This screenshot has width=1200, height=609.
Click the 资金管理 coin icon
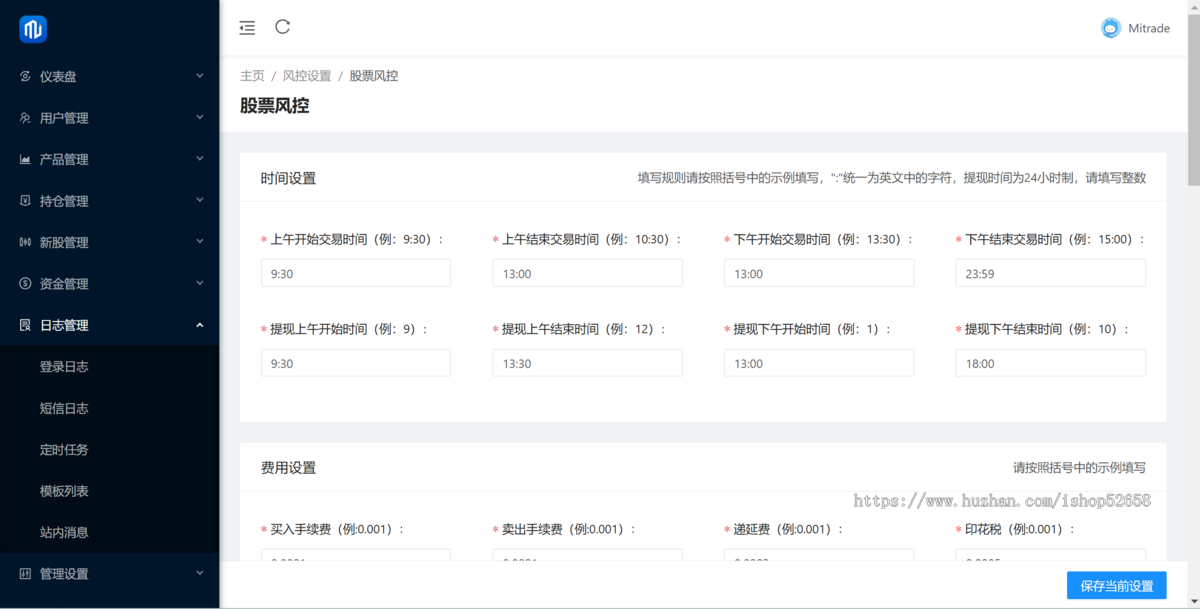coord(25,284)
